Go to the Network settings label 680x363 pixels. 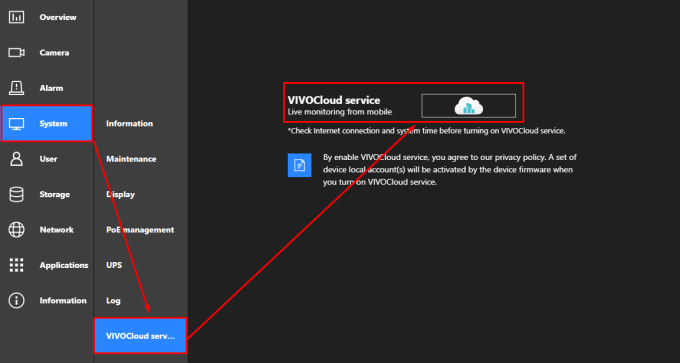click(56, 230)
